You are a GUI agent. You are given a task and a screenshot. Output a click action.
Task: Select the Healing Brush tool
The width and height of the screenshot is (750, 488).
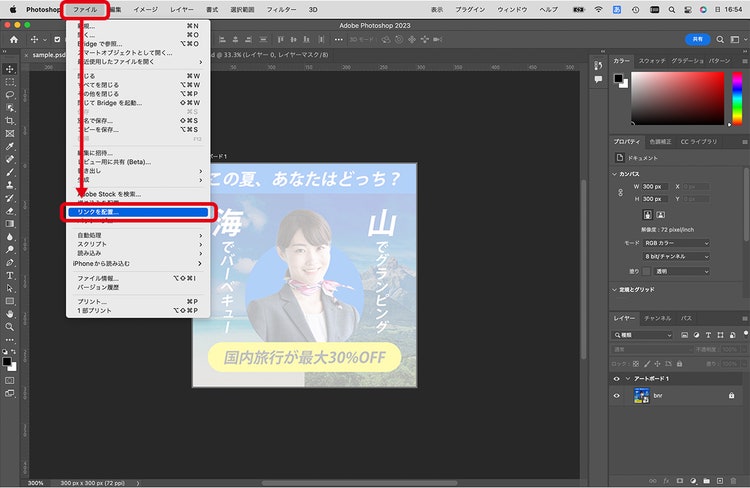(x=10, y=159)
